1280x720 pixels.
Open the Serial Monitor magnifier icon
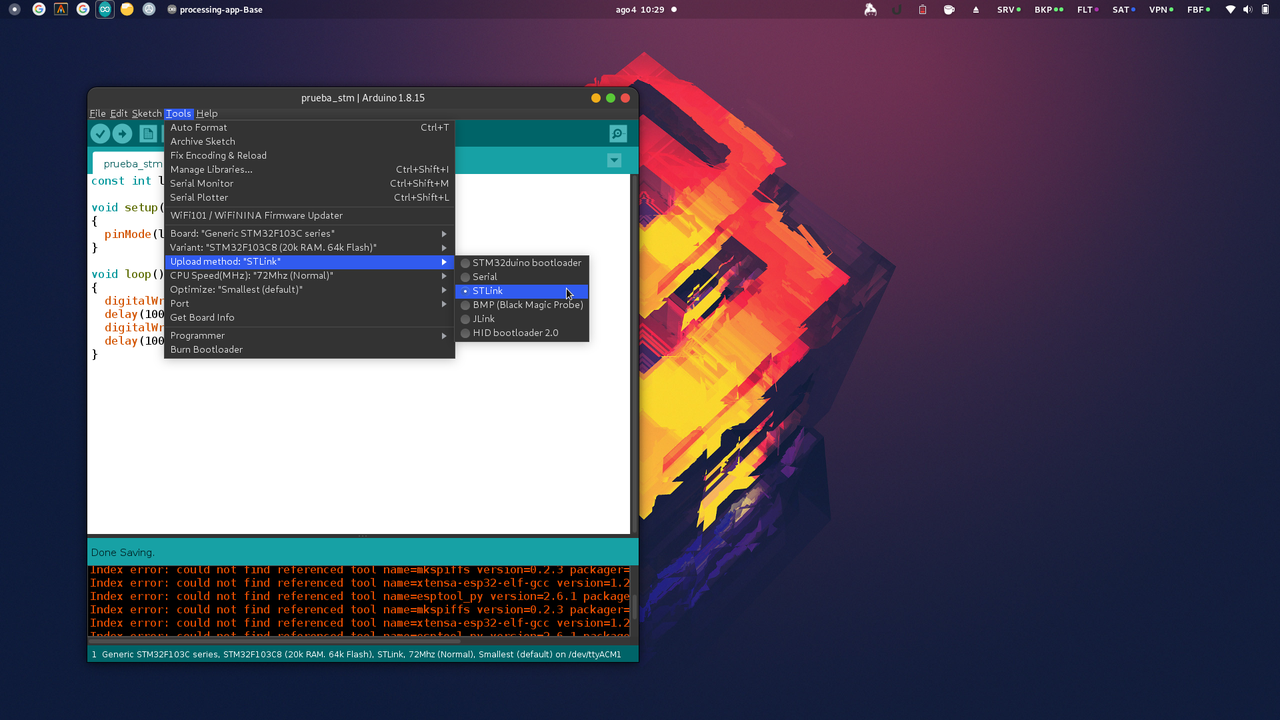[618, 134]
